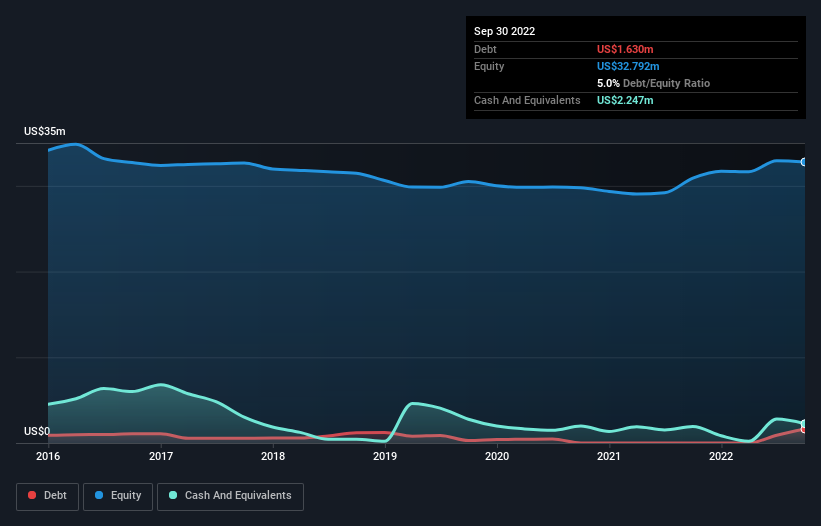Select the Cash And Equivalents end marker
Image resolution: width=821 pixels, height=526 pixels.
pyautogui.click(x=804, y=423)
